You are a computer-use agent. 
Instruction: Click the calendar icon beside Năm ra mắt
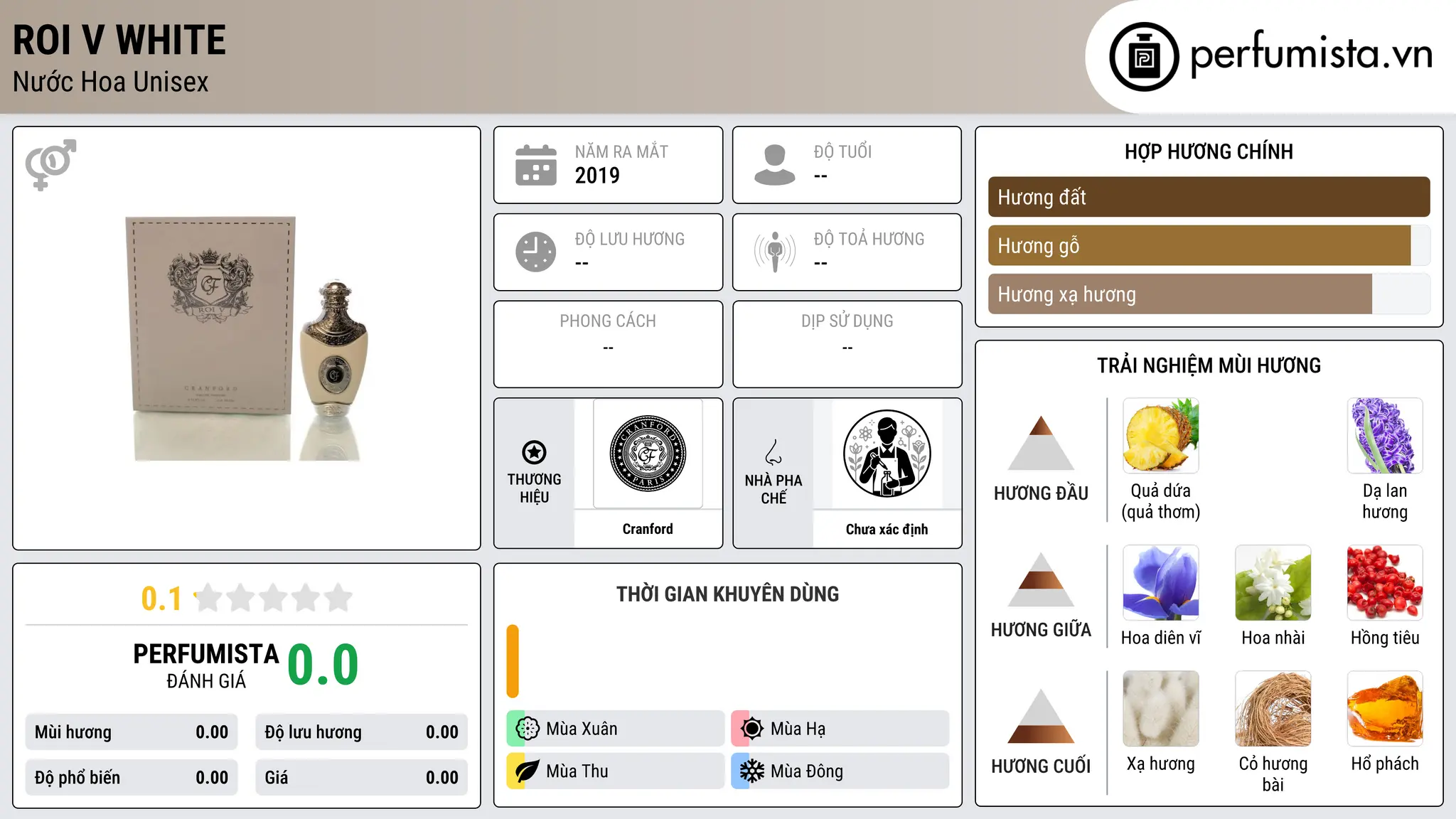(536, 165)
